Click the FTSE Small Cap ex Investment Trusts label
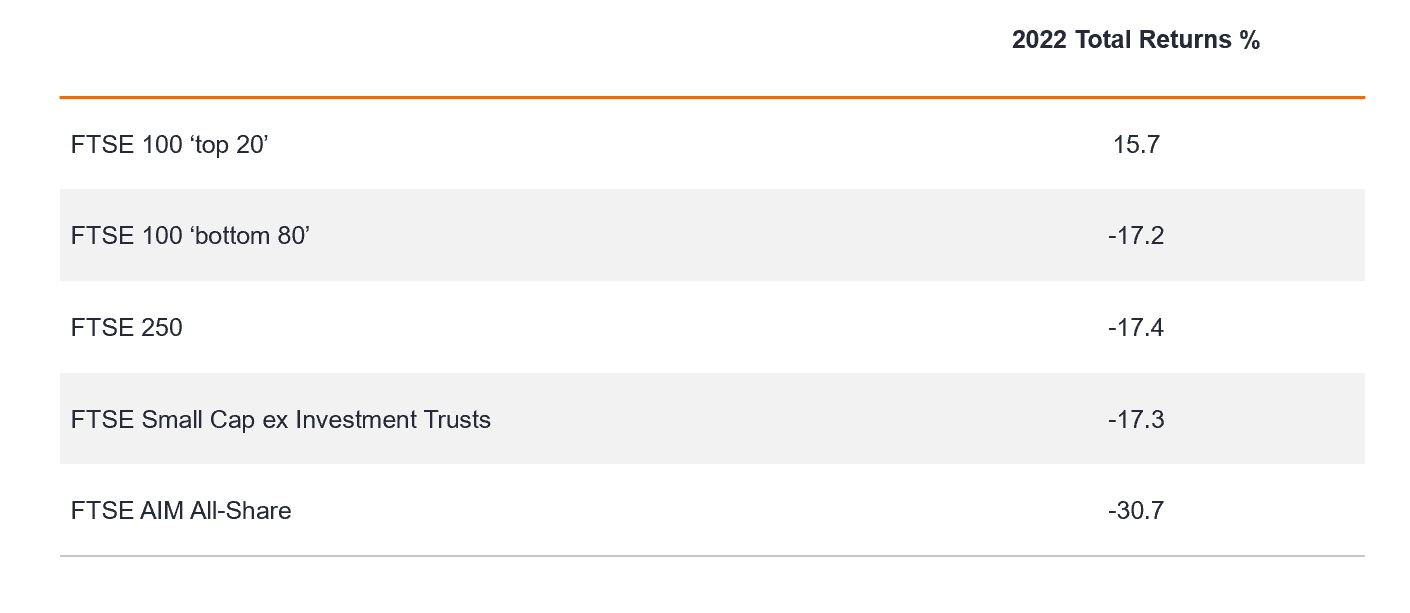The width and height of the screenshot is (1410, 613). point(280,420)
